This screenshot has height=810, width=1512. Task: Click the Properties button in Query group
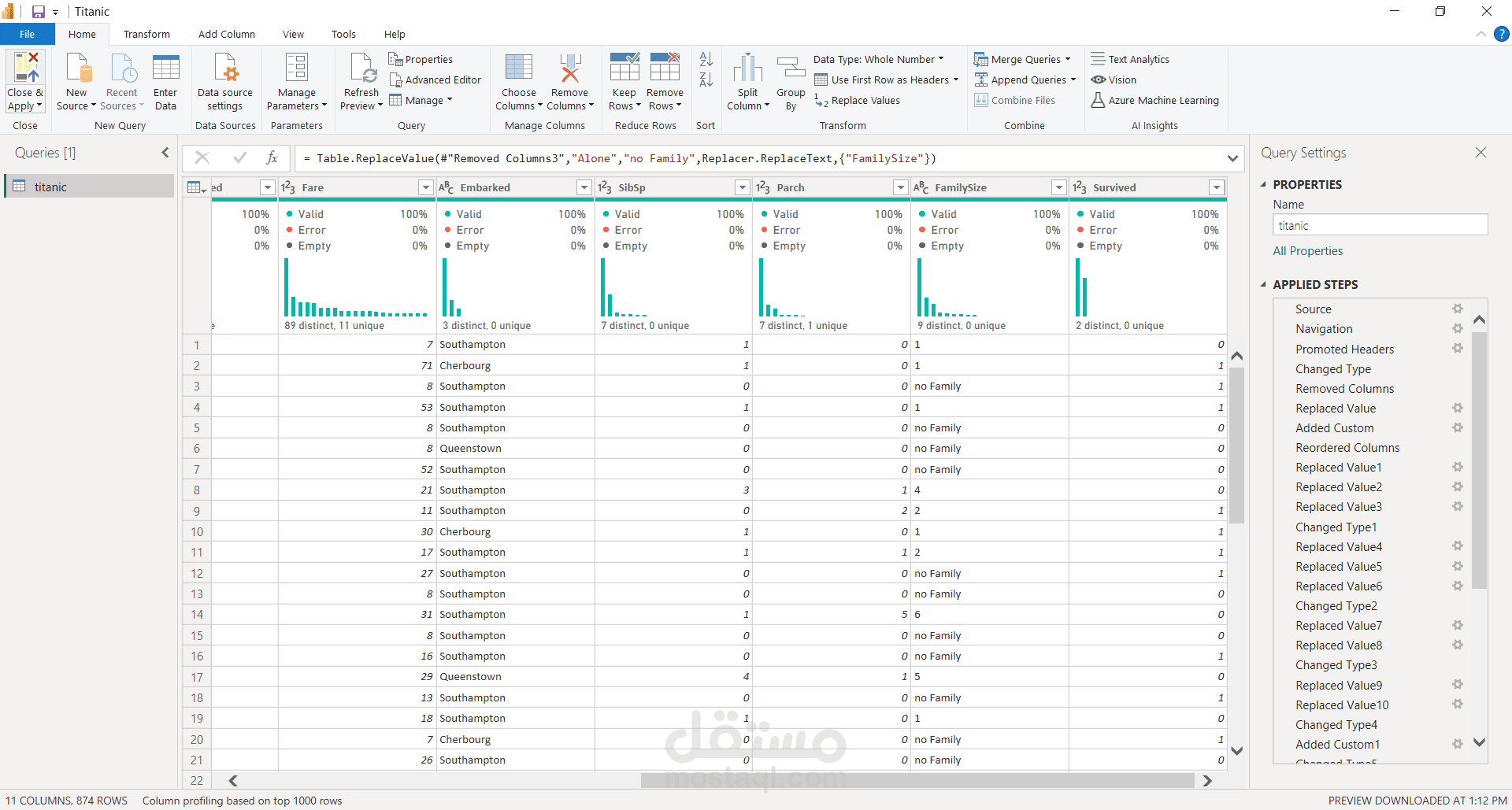coord(421,59)
